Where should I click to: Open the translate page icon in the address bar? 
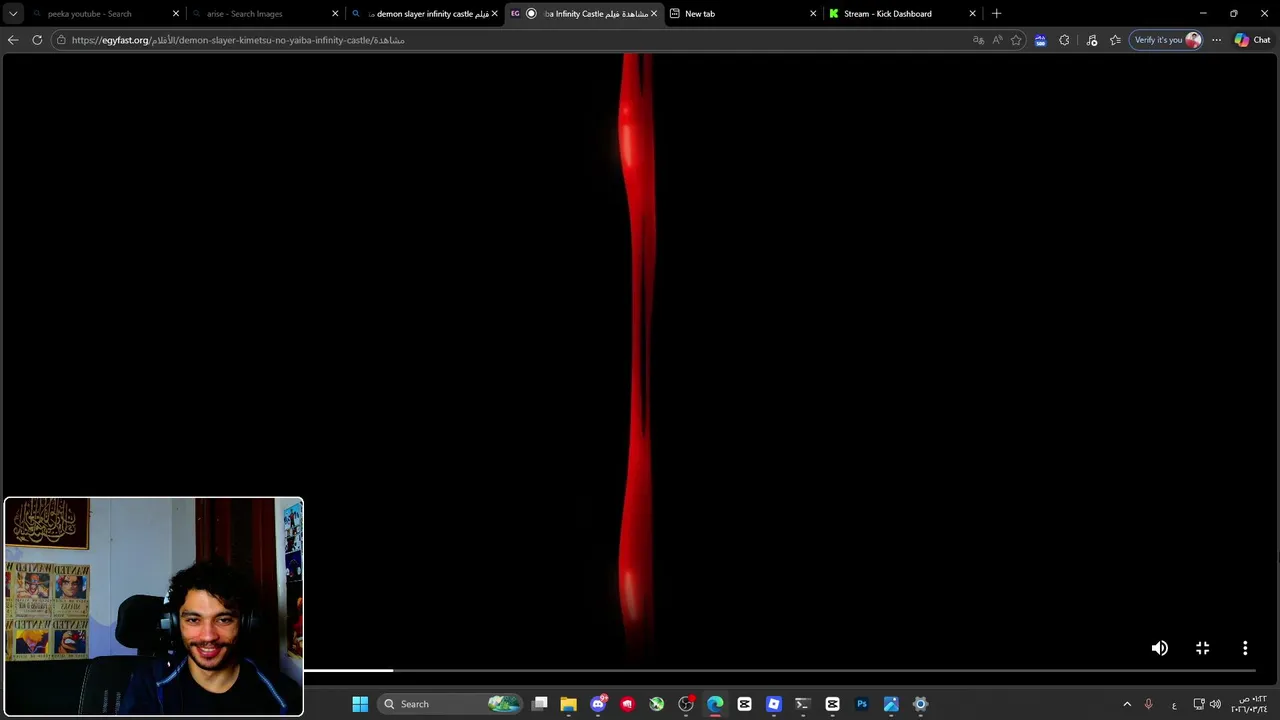tap(978, 40)
